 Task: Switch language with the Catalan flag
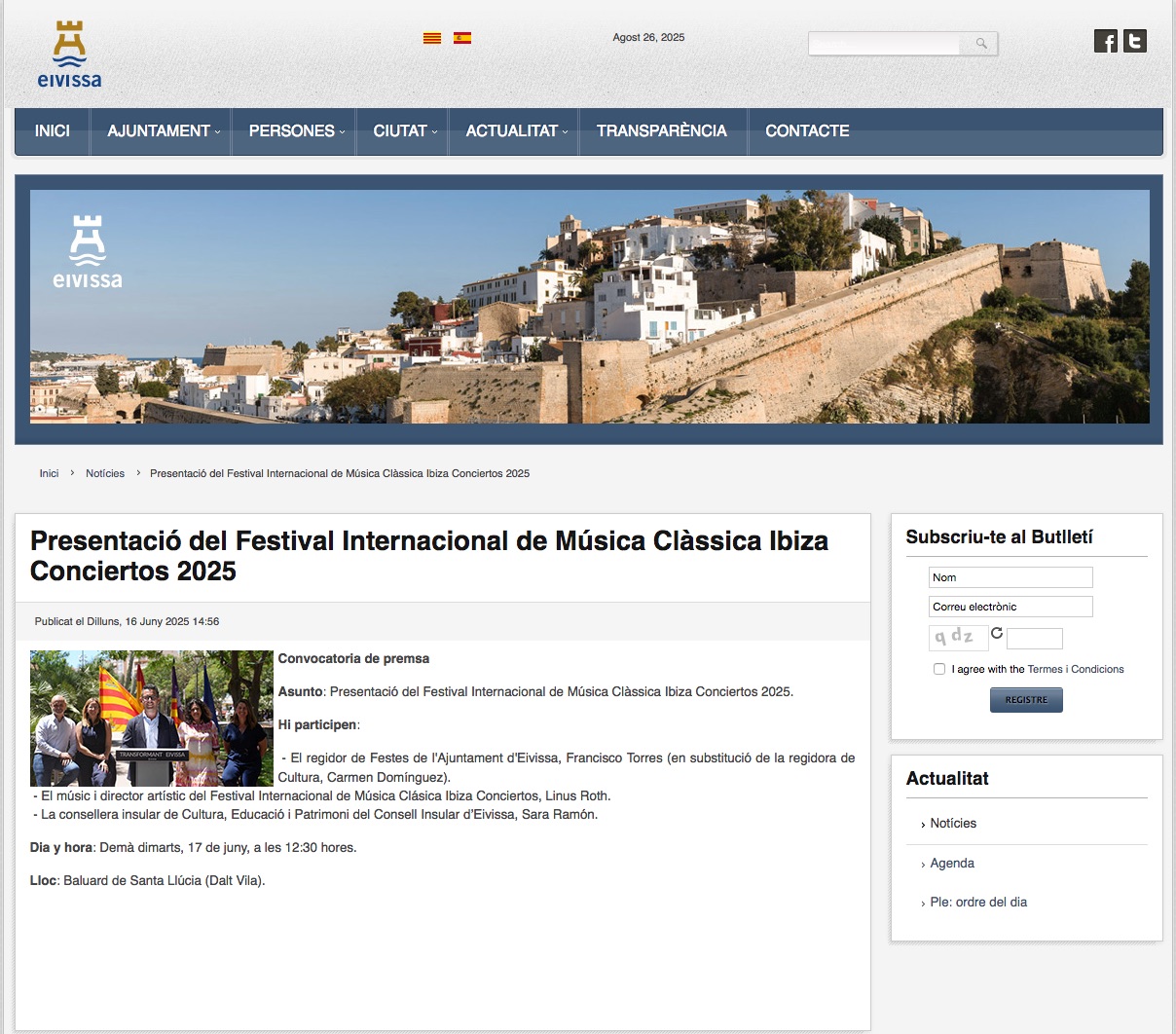[x=432, y=38]
